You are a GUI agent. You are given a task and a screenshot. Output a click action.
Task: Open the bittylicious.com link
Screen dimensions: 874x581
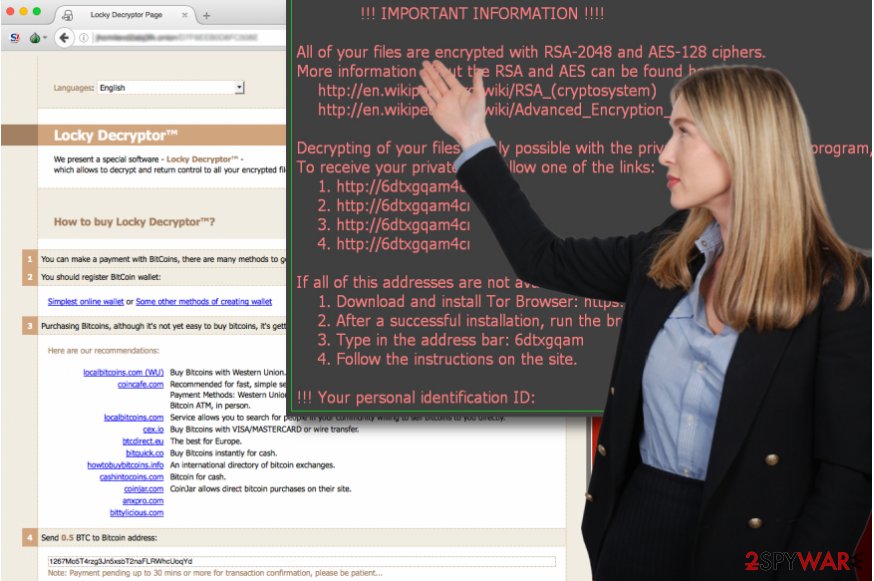(137, 513)
